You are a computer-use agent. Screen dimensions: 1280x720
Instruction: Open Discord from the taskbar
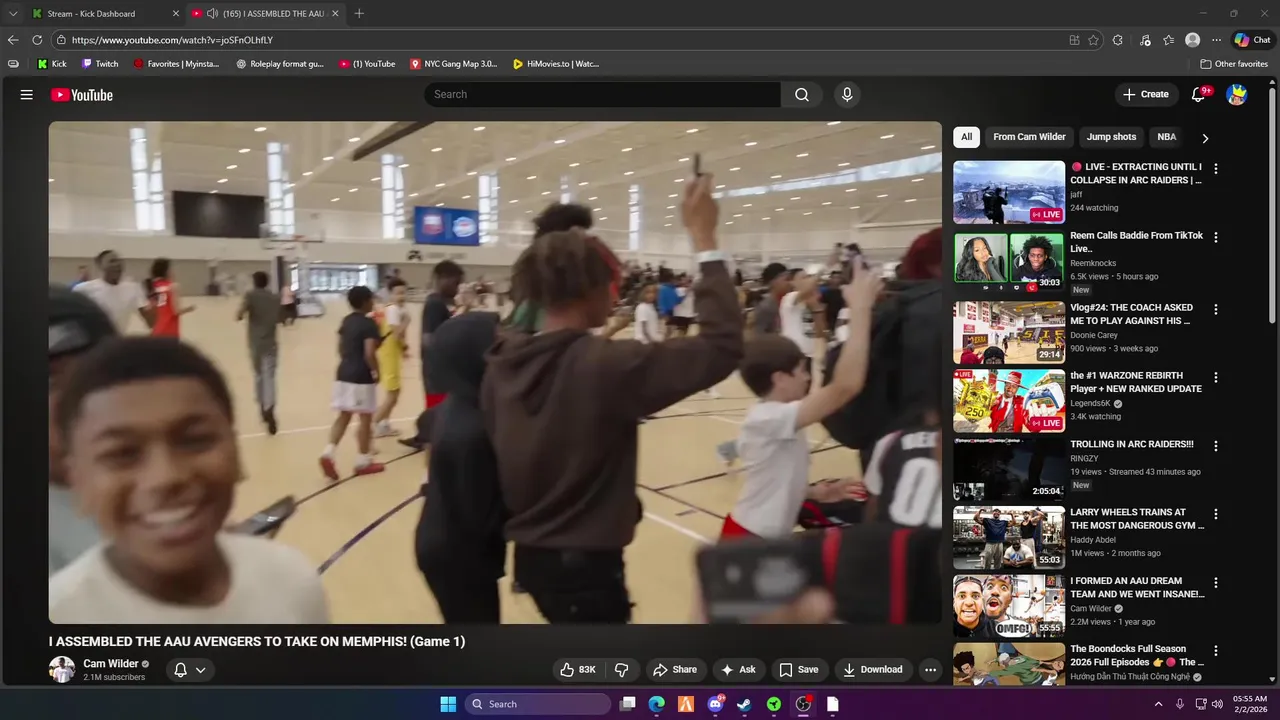(715, 704)
